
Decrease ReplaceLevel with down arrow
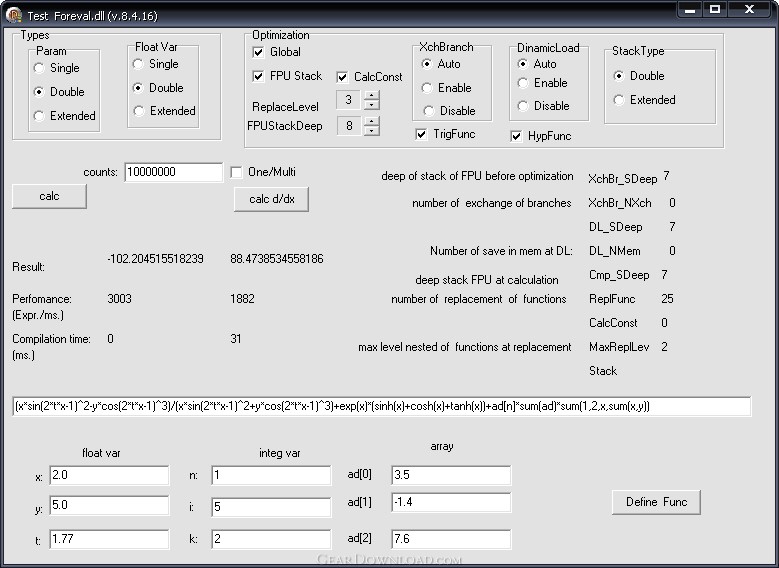pyautogui.click(x=372, y=105)
